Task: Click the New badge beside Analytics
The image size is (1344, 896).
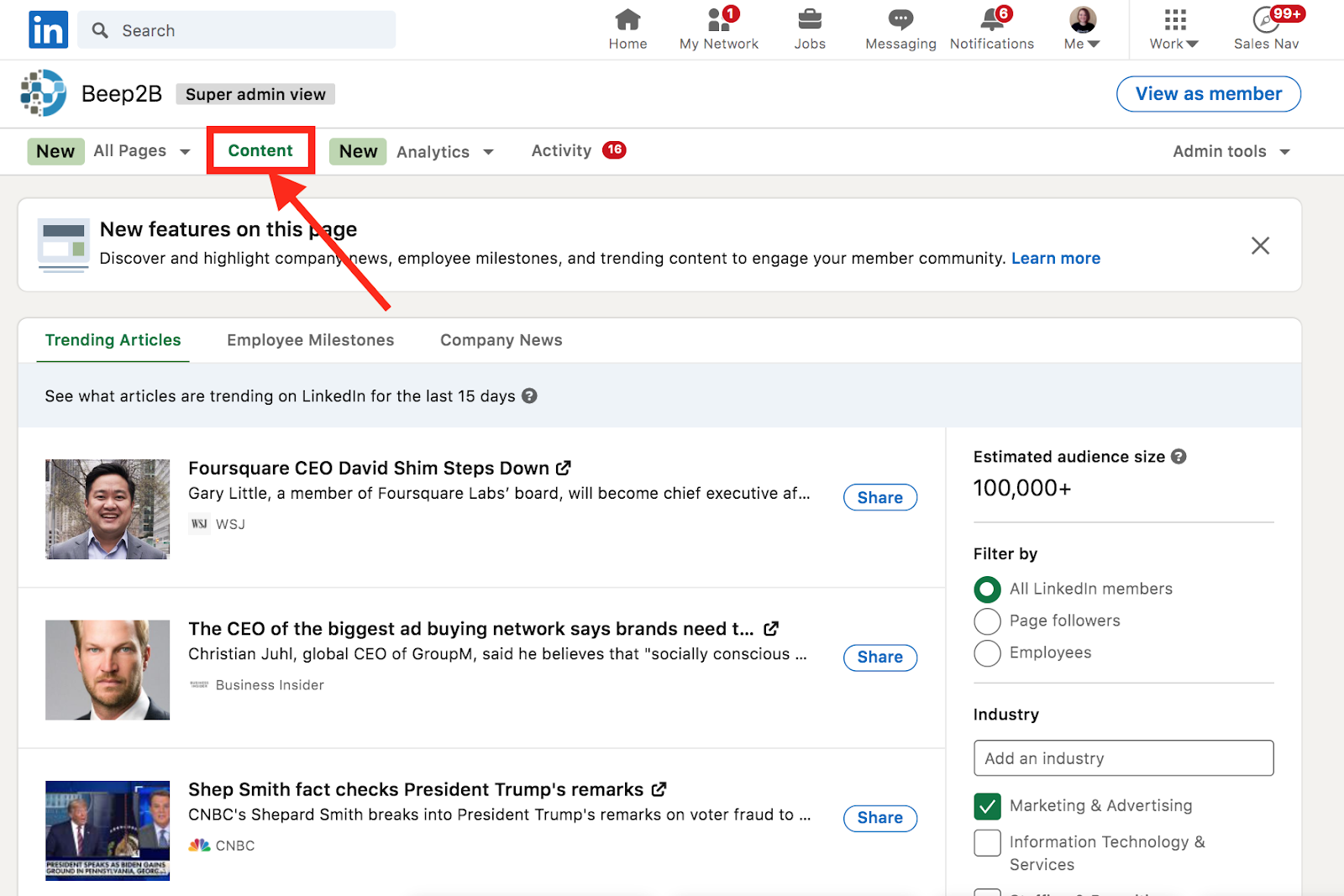Action: point(358,151)
